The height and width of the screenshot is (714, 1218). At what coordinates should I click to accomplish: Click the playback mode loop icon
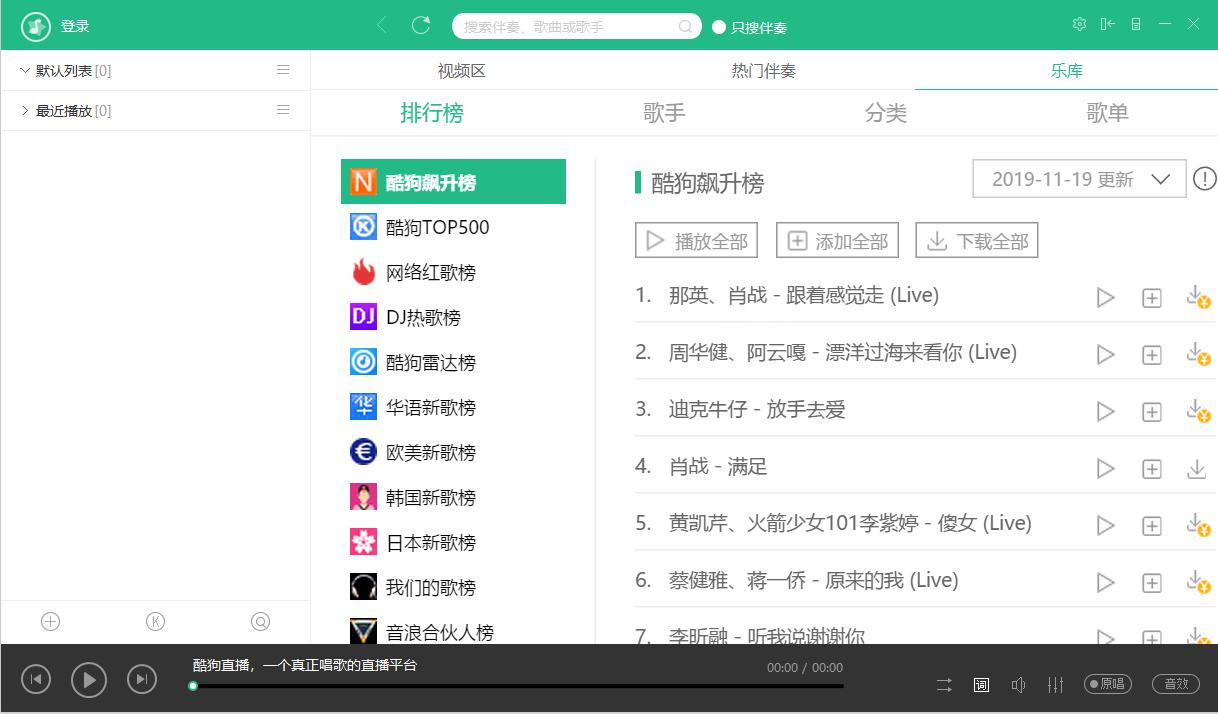(x=944, y=684)
